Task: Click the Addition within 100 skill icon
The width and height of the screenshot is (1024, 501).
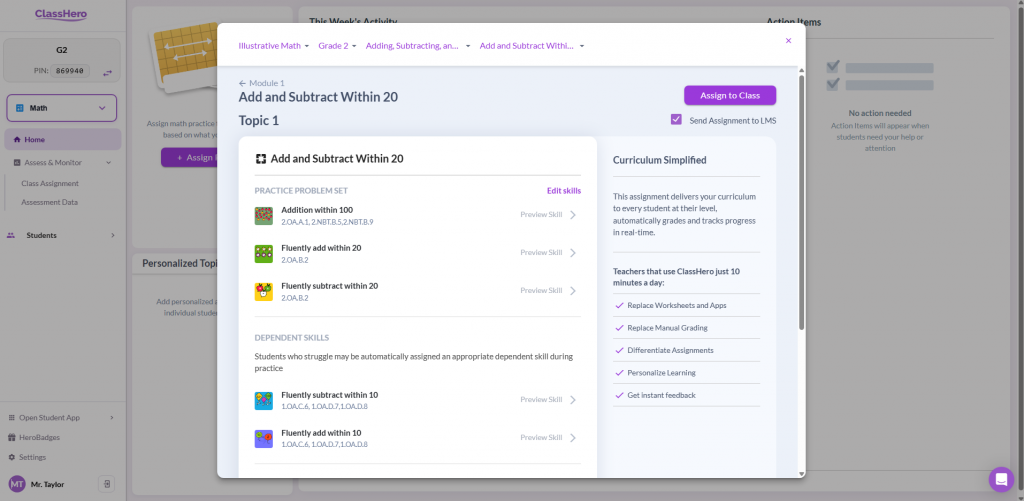Action: 264,215
